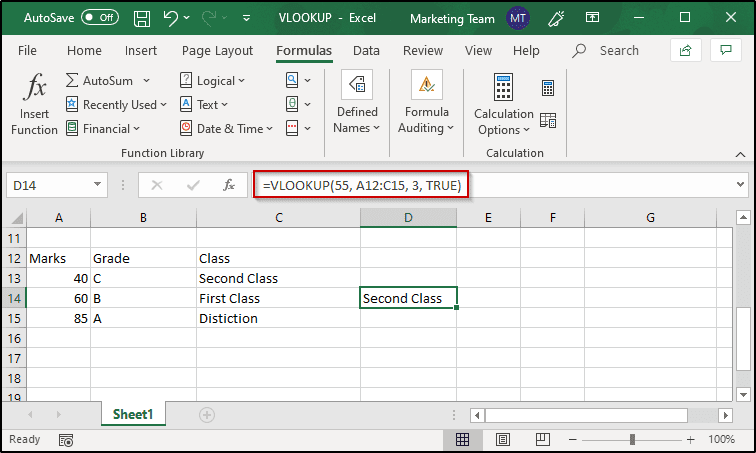Open Formula Auditing dropdown

point(426,103)
